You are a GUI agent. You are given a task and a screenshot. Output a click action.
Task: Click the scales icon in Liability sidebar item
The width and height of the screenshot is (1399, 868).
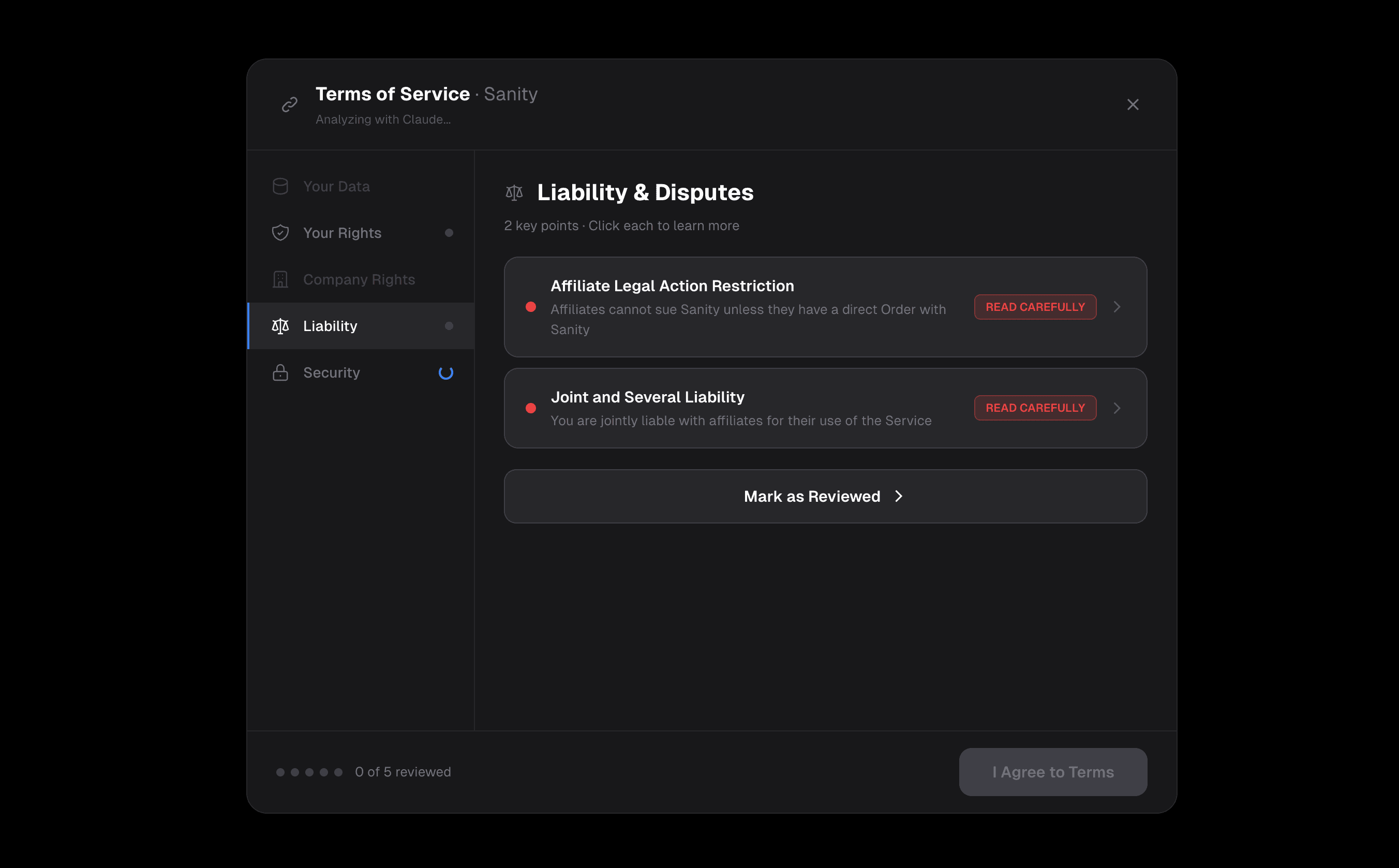(280, 325)
